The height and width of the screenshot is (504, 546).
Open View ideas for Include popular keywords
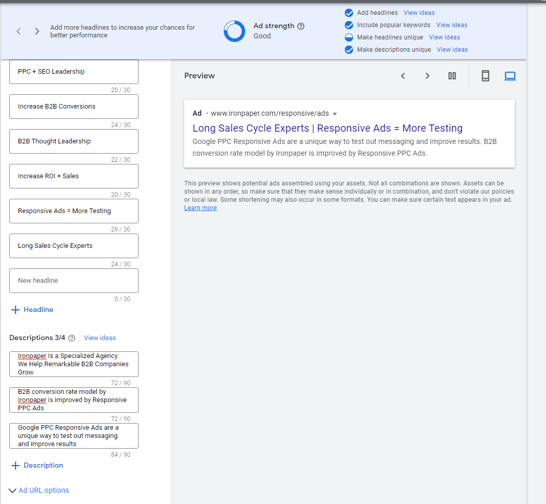click(x=452, y=25)
